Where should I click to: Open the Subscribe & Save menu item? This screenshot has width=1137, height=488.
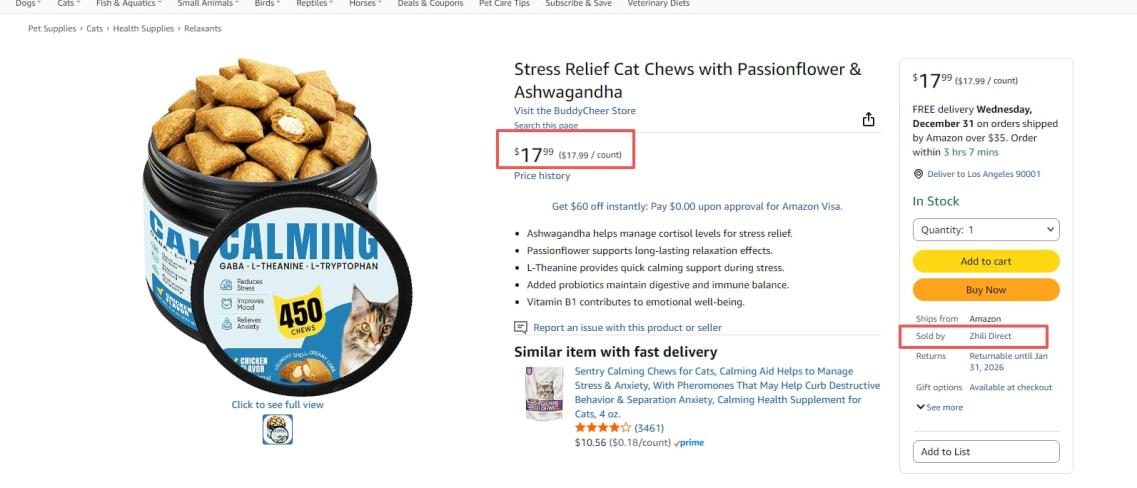pos(578,4)
